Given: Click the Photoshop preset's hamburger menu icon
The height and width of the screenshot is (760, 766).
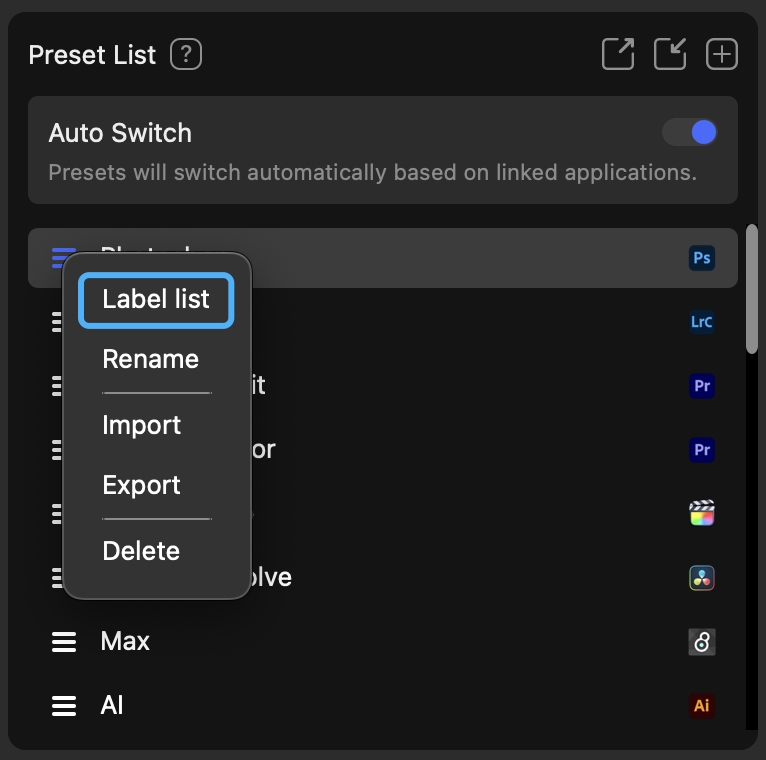Looking at the screenshot, I should (x=62, y=257).
